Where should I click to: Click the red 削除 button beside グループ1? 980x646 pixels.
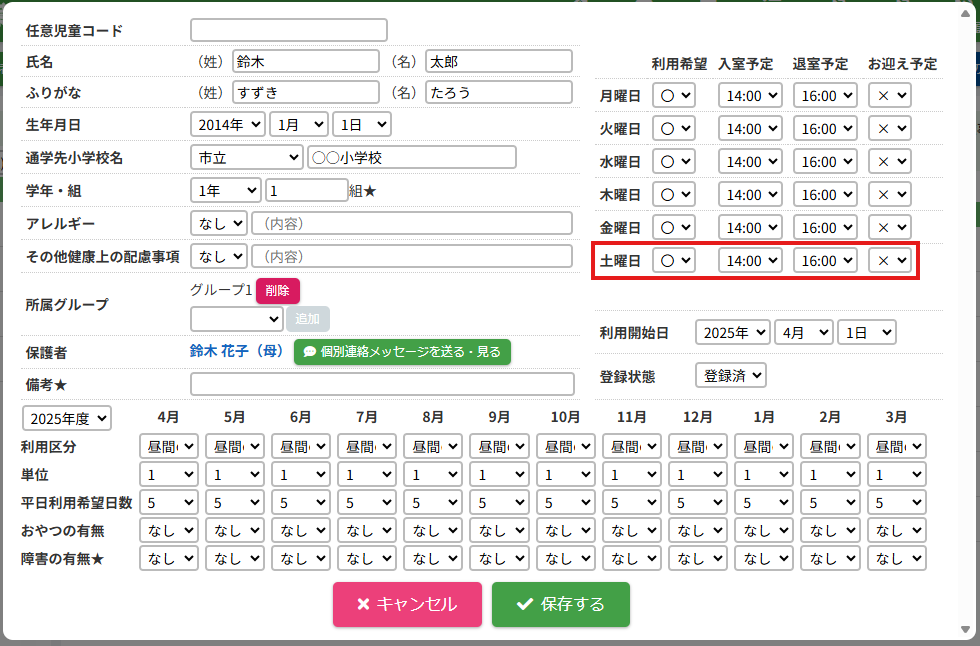(x=277, y=291)
